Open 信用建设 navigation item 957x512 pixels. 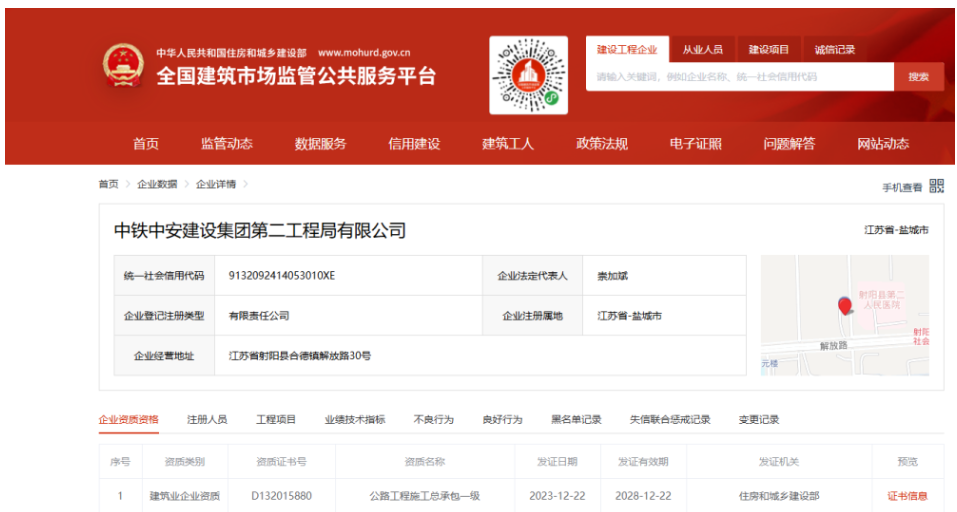click(x=414, y=143)
